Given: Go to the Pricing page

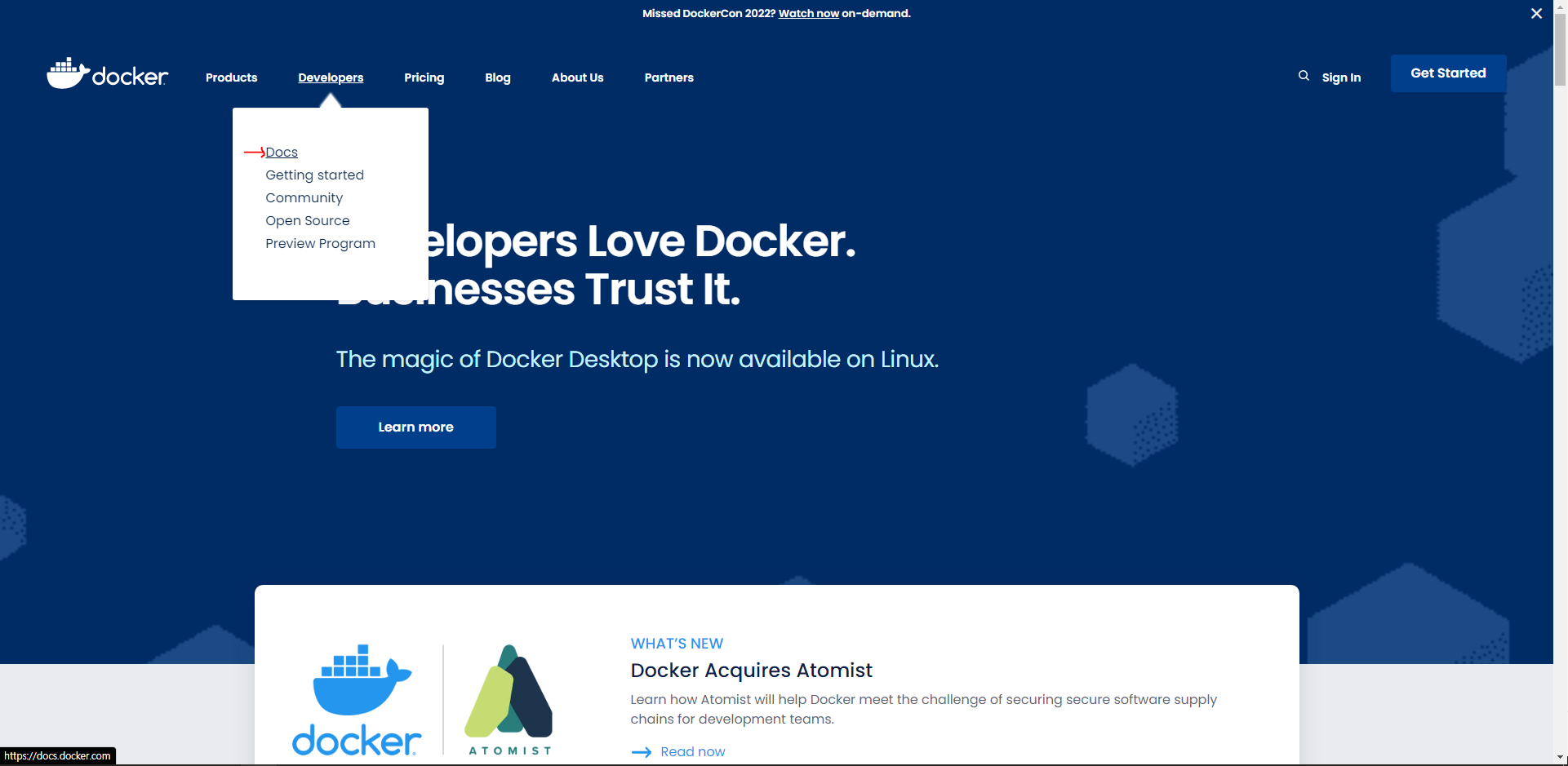Looking at the screenshot, I should click(x=424, y=77).
